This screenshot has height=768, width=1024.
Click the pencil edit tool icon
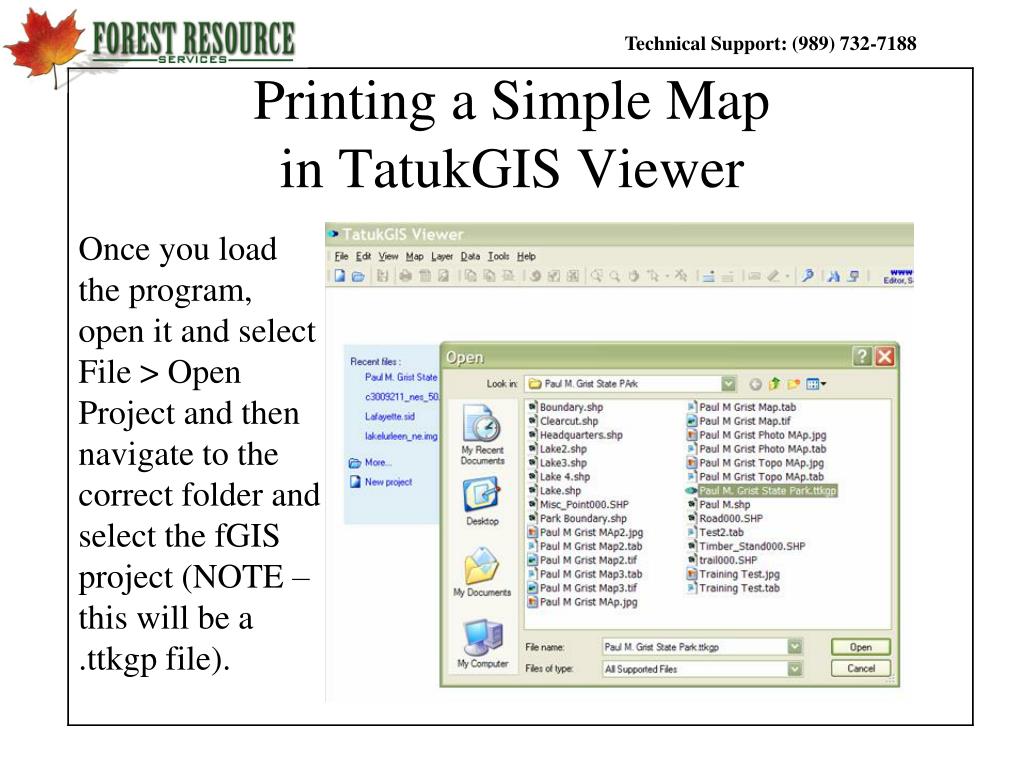pyautogui.click(x=774, y=276)
